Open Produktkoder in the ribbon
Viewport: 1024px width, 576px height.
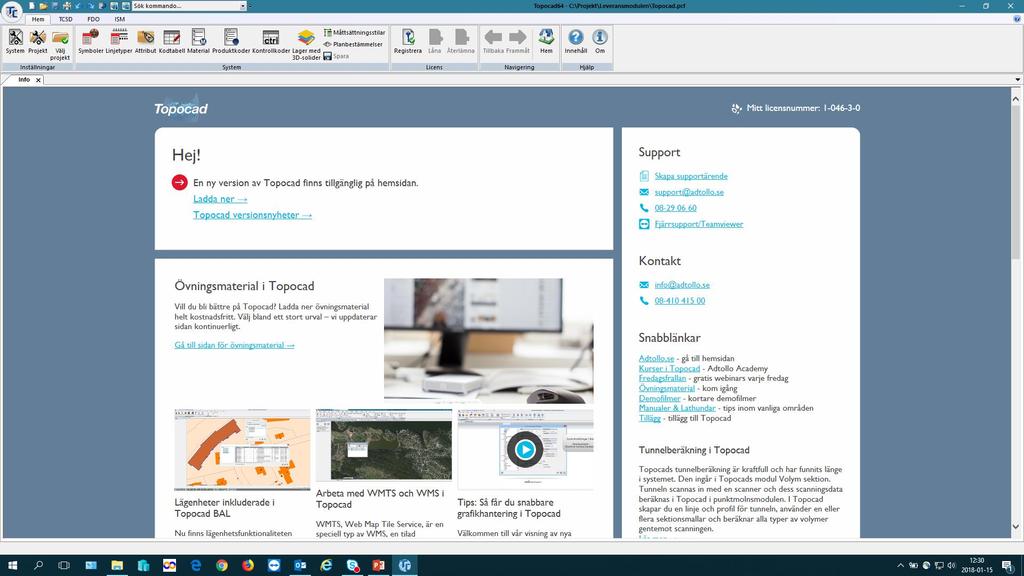click(231, 42)
